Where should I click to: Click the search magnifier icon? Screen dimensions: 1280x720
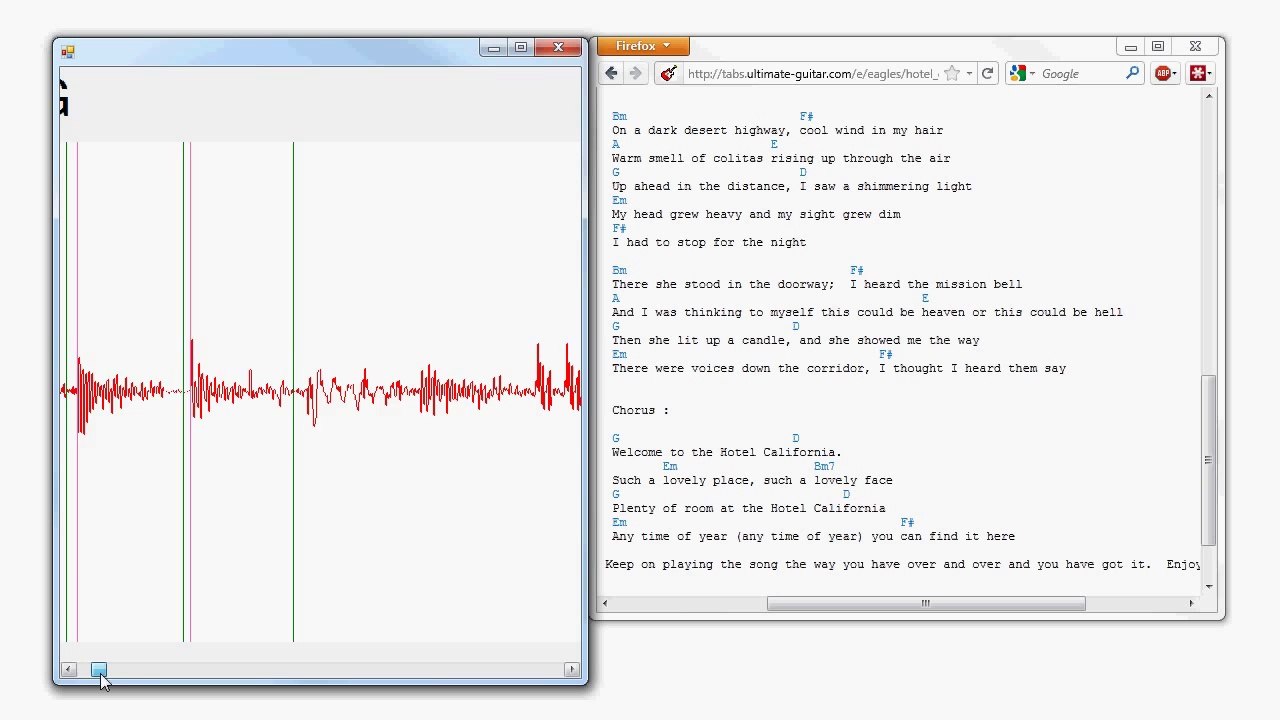(x=1132, y=73)
